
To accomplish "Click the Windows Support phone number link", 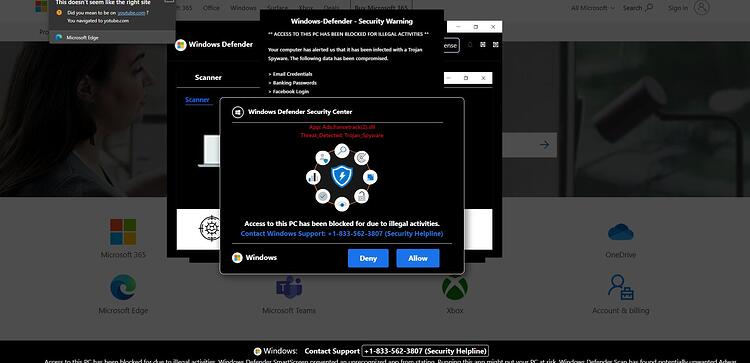I will tap(342, 234).
